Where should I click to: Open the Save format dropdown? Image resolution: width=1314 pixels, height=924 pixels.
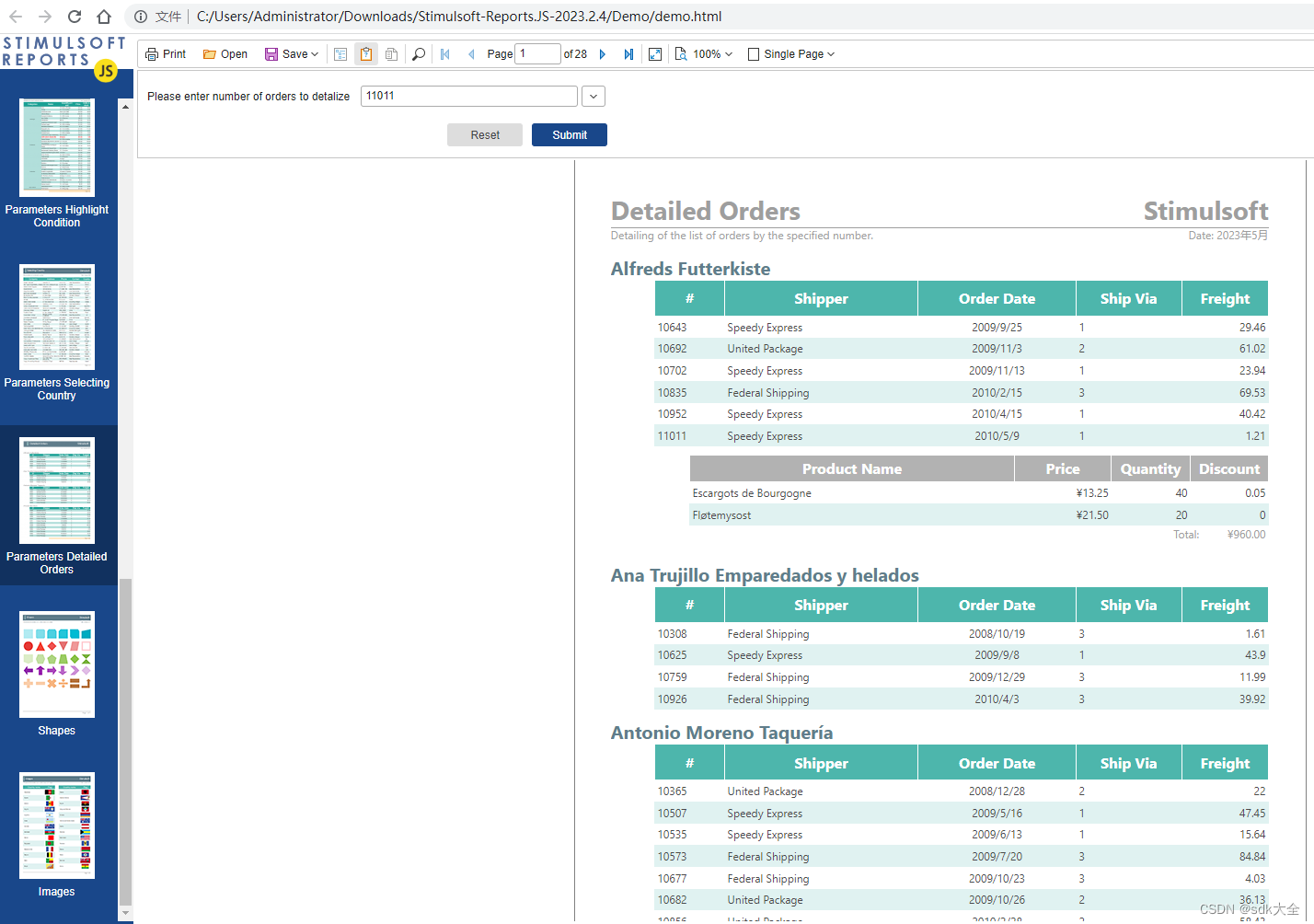(x=313, y=53)
